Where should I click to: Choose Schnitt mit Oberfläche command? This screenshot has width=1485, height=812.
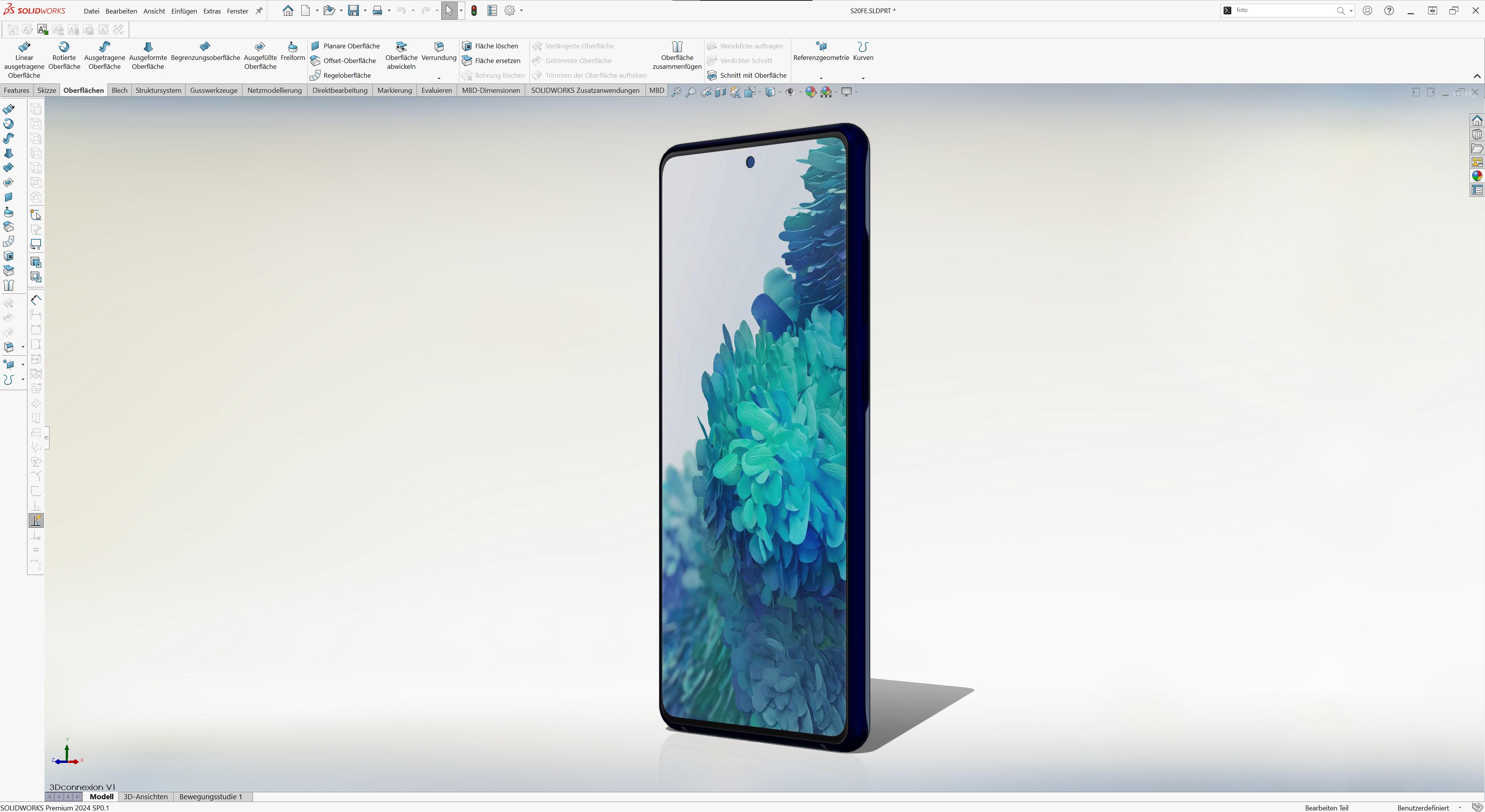tap(746, 75)
